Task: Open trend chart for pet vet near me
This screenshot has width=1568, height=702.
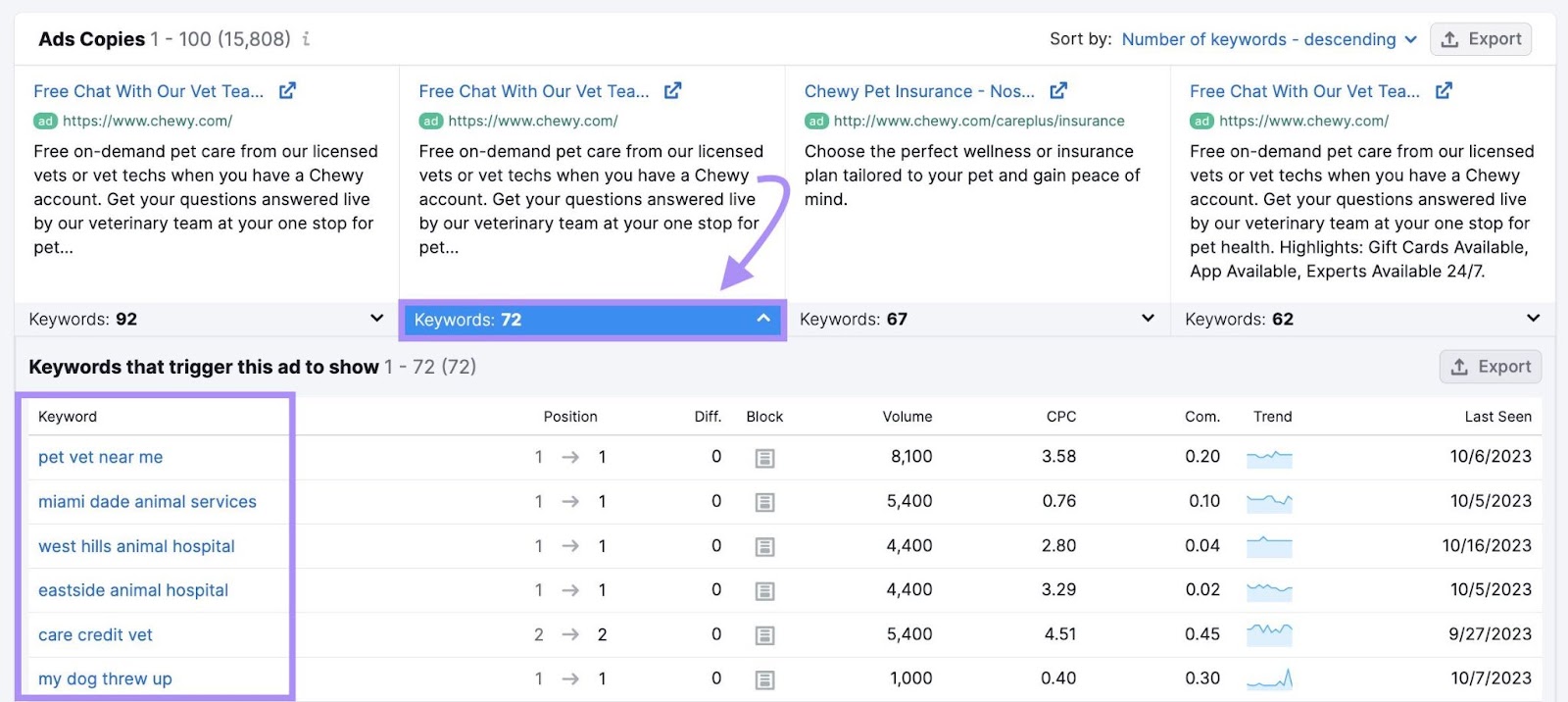Action: click(x=1269, y=457)
